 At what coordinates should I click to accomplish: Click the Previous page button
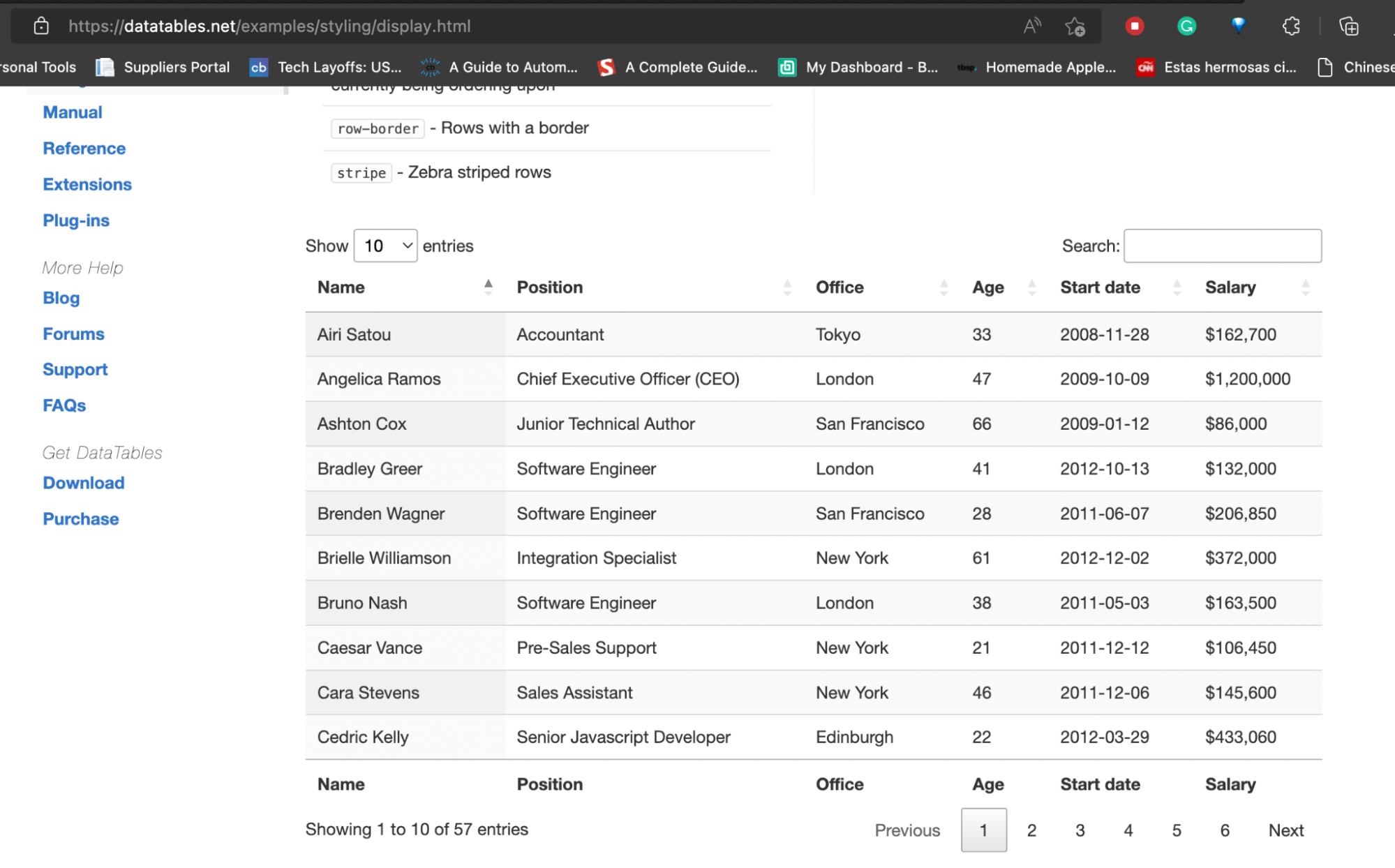[907, 830]
